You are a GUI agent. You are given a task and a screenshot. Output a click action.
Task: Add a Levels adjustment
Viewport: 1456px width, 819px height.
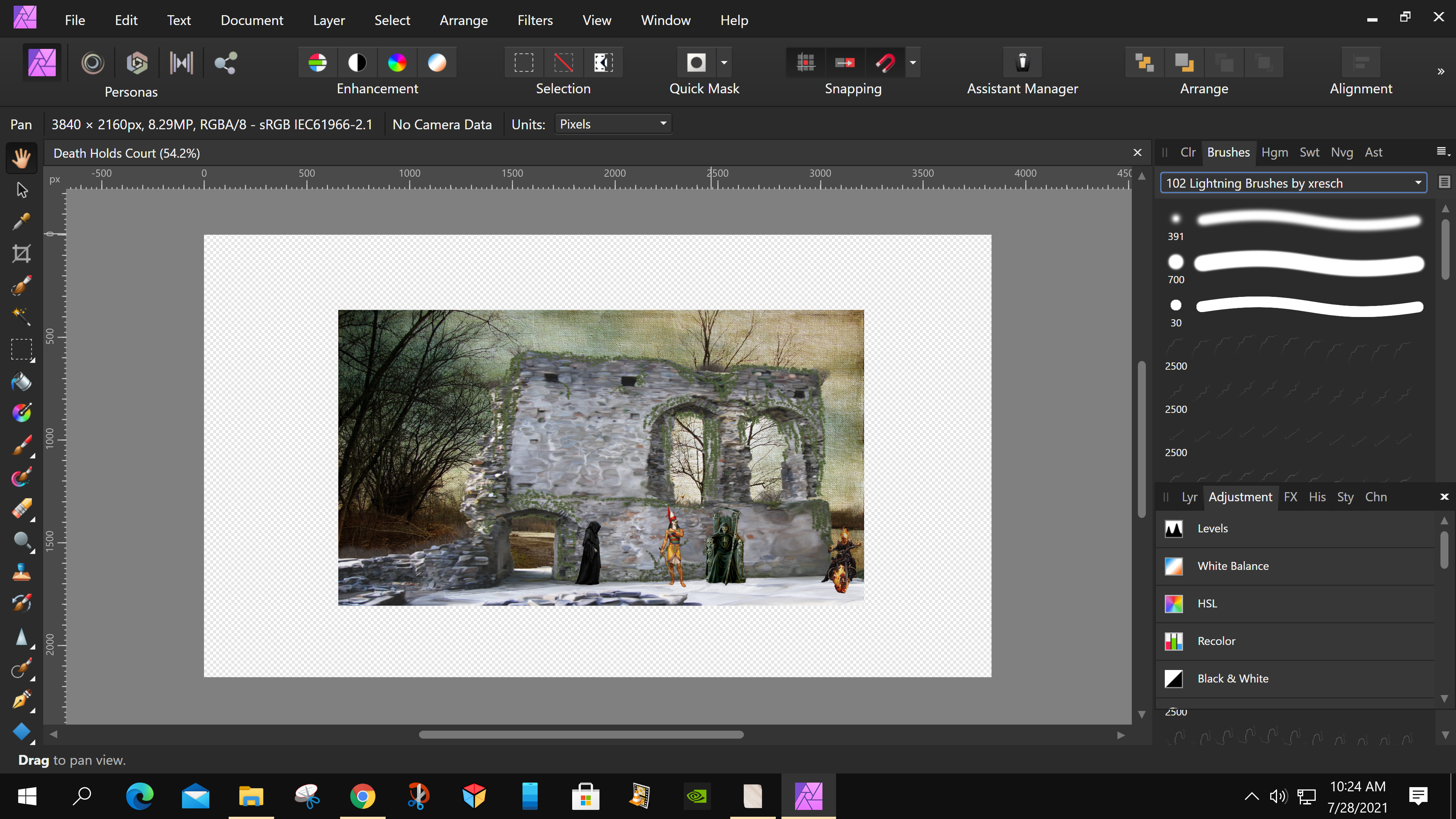pos(1295,529)
